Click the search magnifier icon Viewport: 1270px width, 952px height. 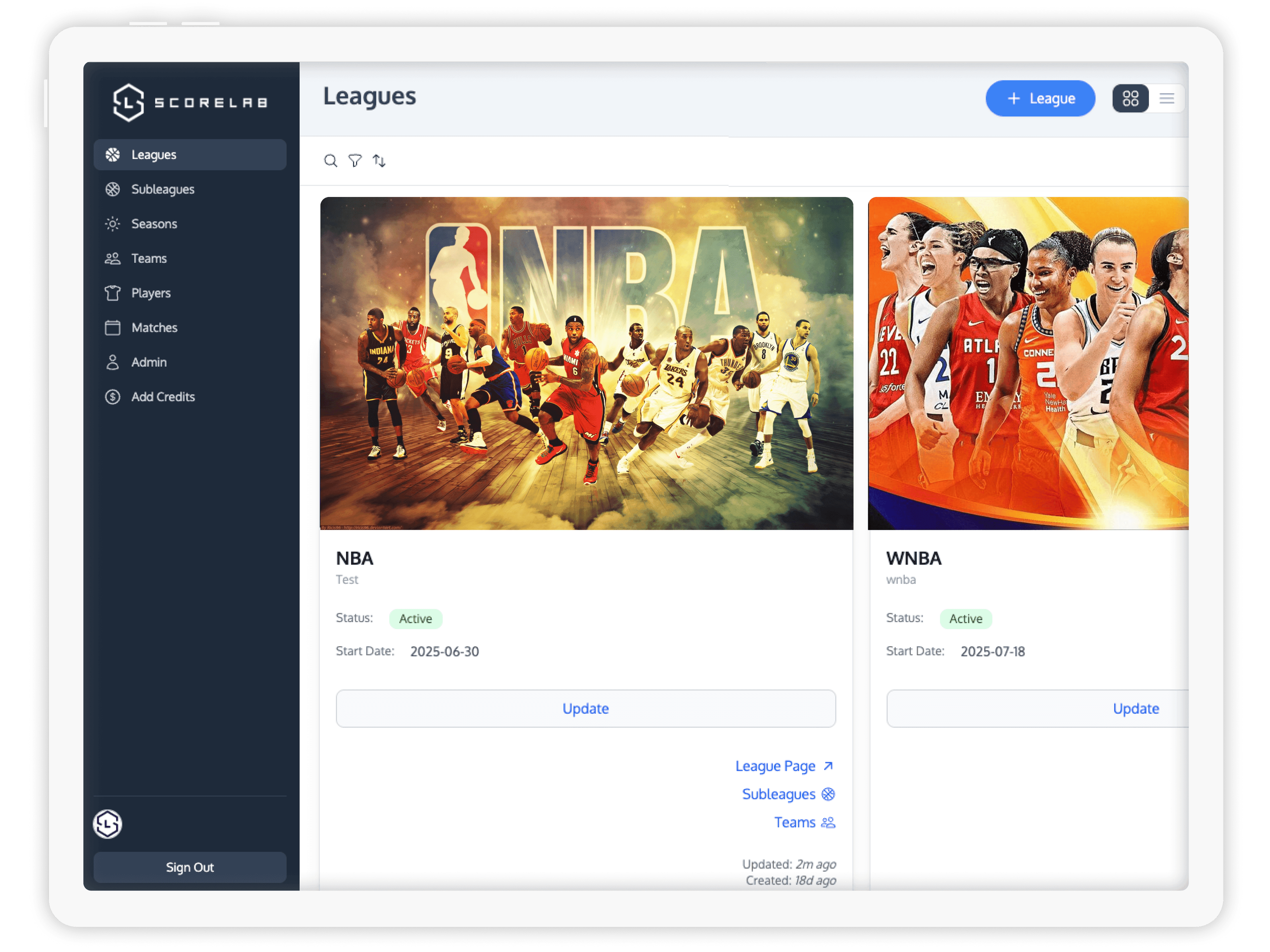330,161
